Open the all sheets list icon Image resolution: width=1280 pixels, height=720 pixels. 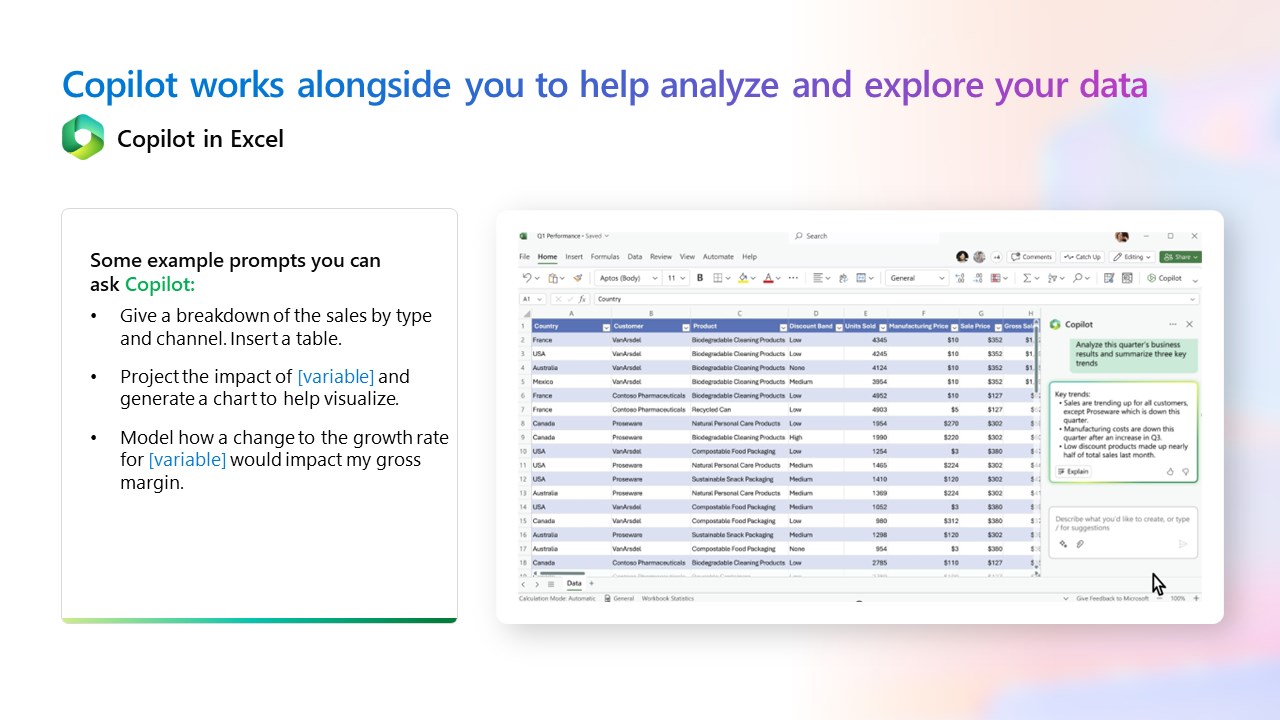point(550,583)
